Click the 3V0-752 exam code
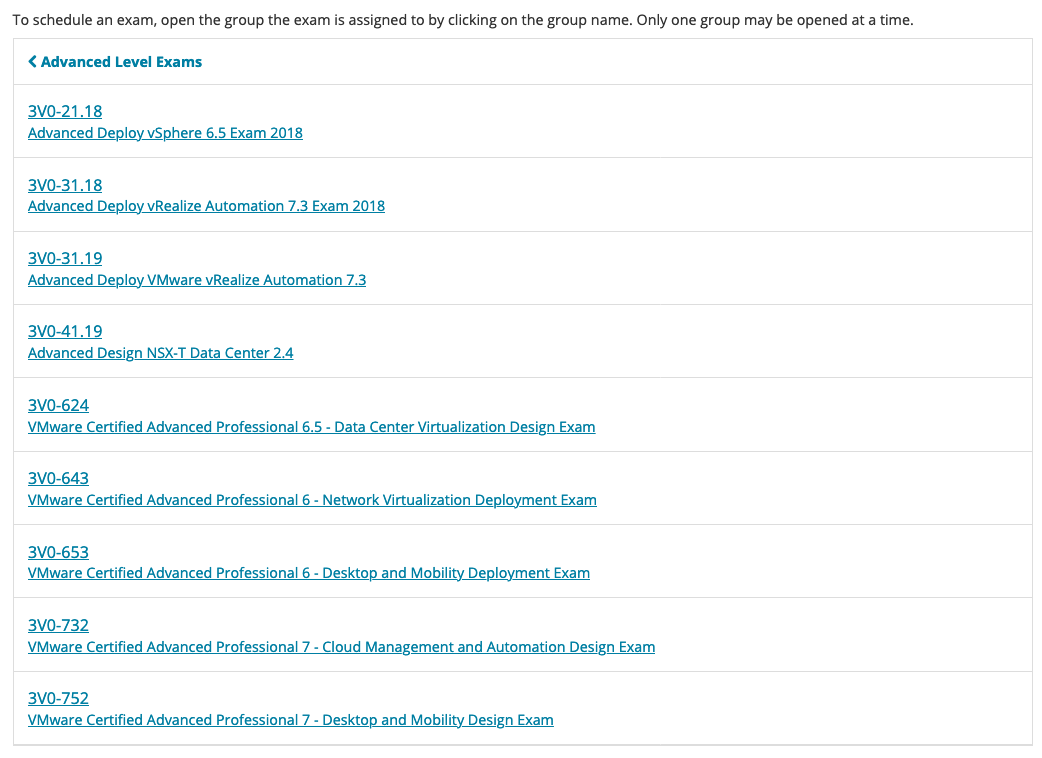The height and width of the screenshot is (758, 1042). coord(58,698)
